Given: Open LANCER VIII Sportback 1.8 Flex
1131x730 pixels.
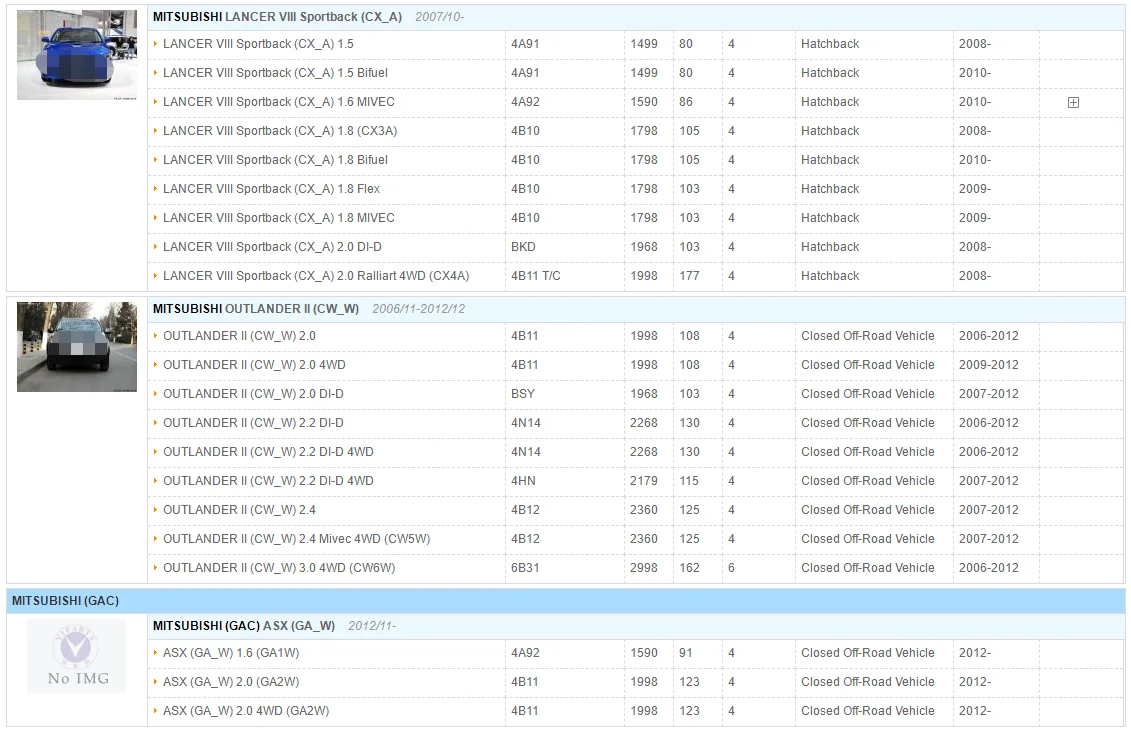Looking at the screenshot, I should (x=271, y=188).
